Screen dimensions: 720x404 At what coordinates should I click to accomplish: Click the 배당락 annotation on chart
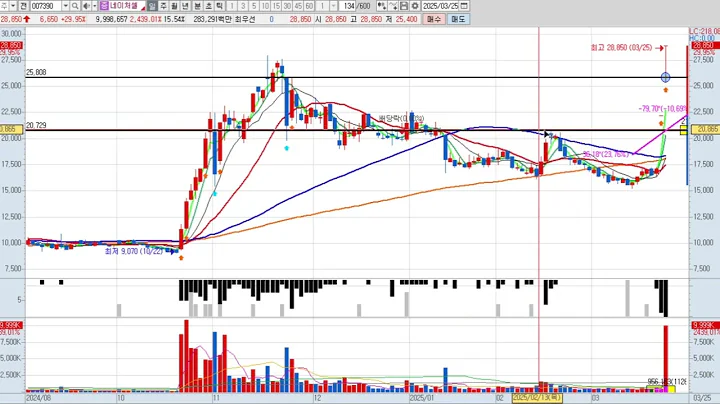[401, 118]
